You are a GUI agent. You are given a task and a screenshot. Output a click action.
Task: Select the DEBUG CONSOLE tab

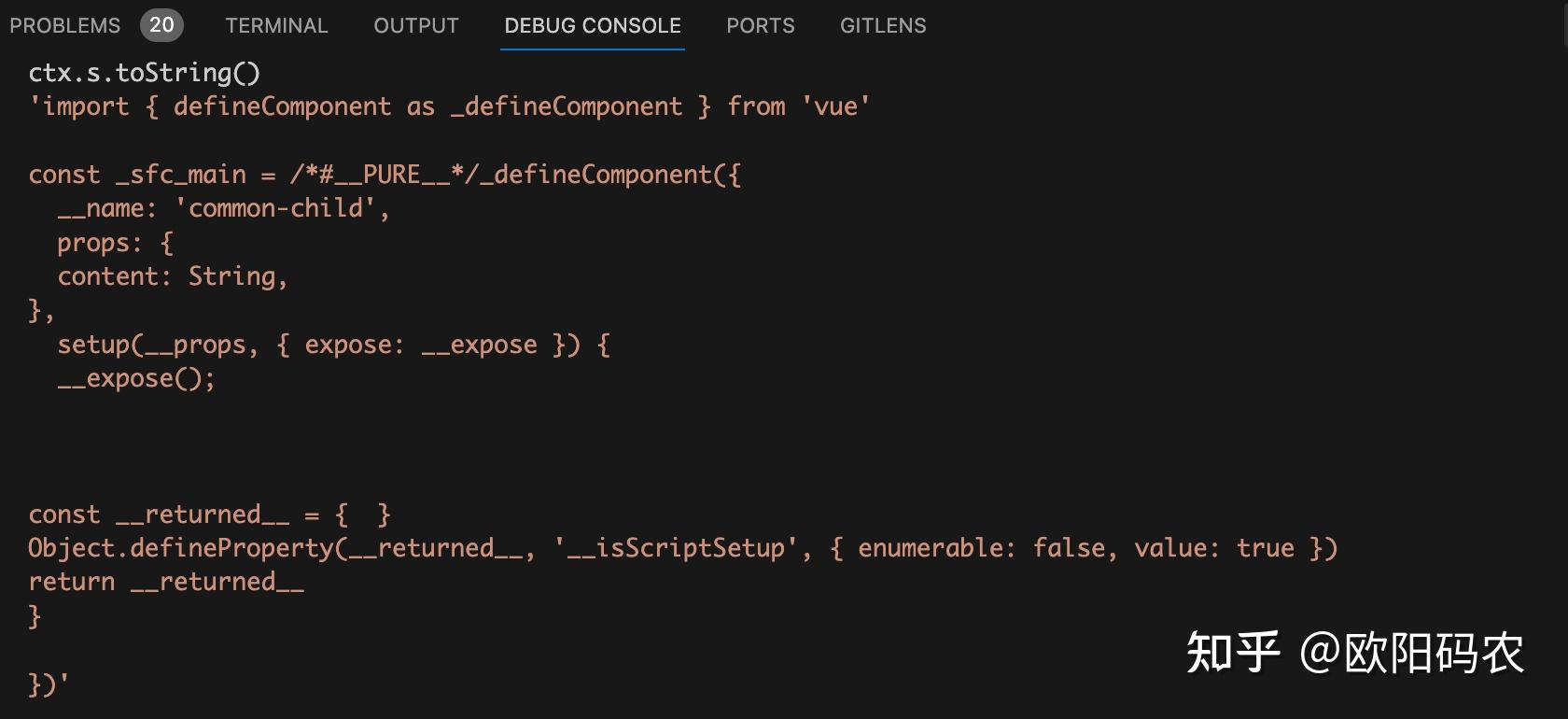[x=593, y=25]
